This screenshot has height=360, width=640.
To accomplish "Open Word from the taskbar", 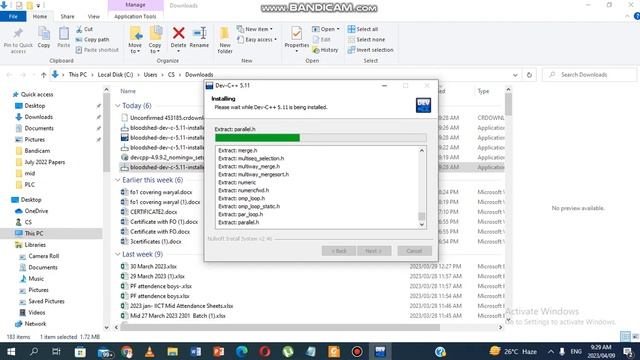I will [196, 351].
